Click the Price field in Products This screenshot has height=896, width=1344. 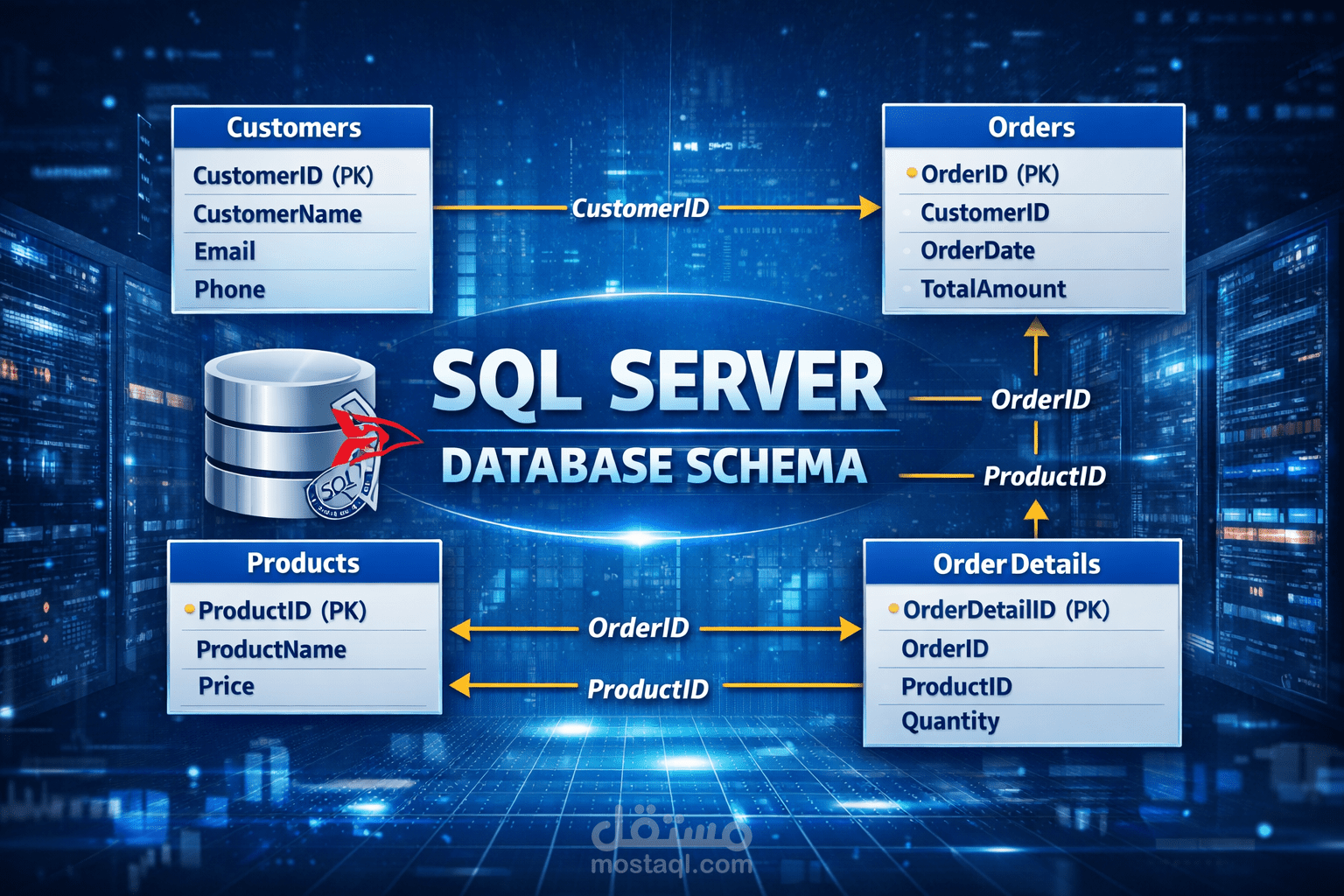(x=304, y=686)
